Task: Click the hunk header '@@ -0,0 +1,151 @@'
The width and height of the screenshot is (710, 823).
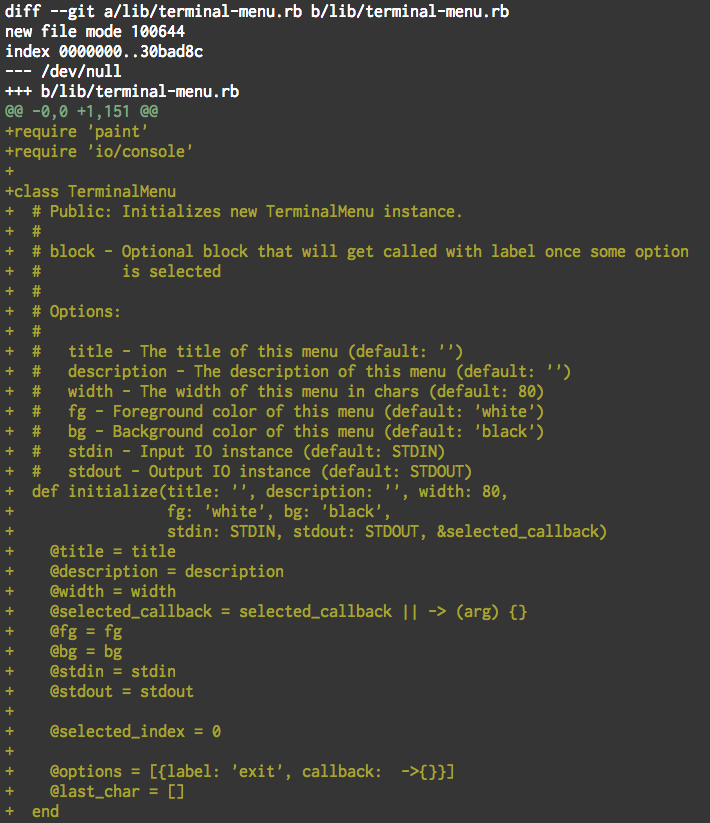Action: pyautogui.click(x=81, y=111)
